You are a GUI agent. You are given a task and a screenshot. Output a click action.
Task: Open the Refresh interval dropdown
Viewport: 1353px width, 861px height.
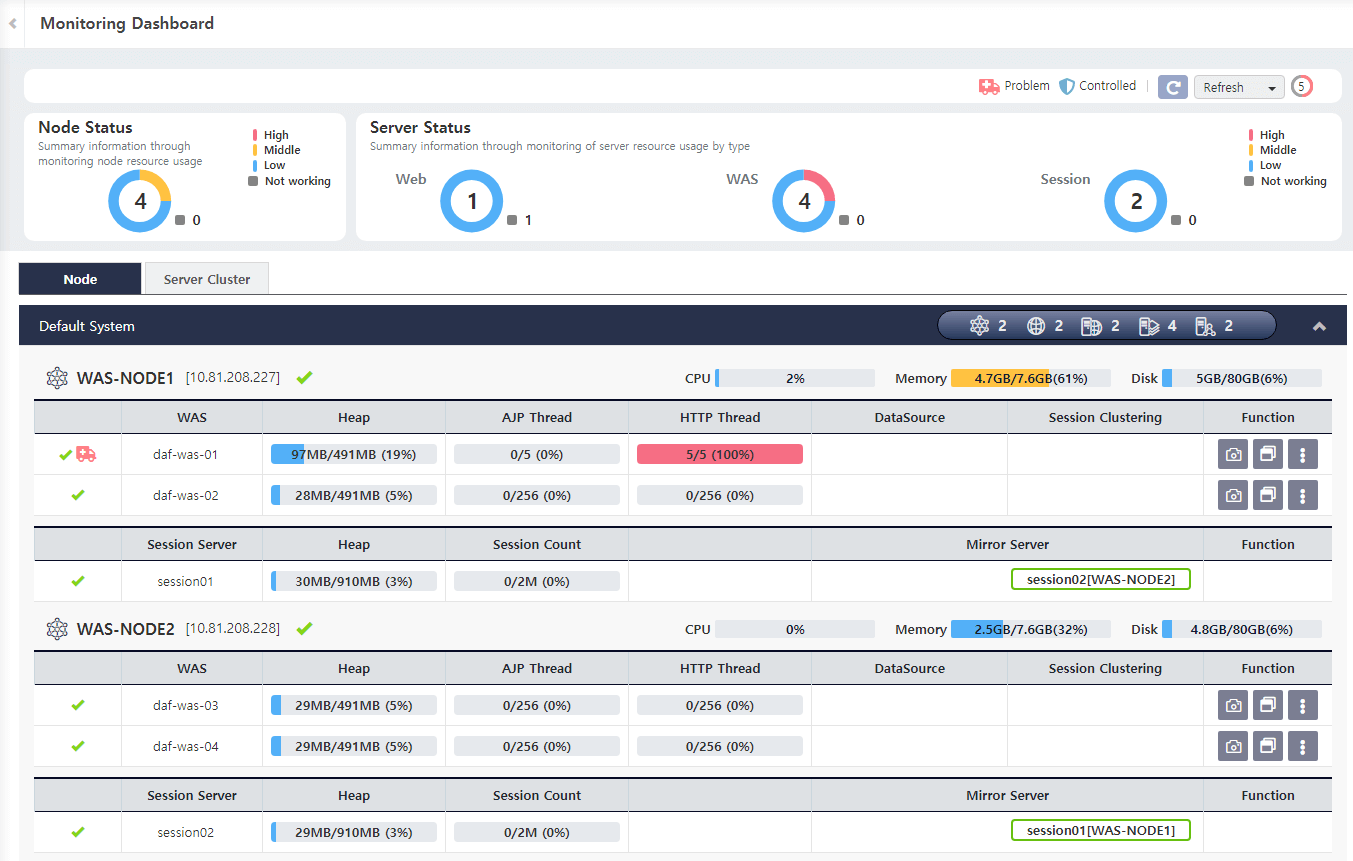point(1238,86)
